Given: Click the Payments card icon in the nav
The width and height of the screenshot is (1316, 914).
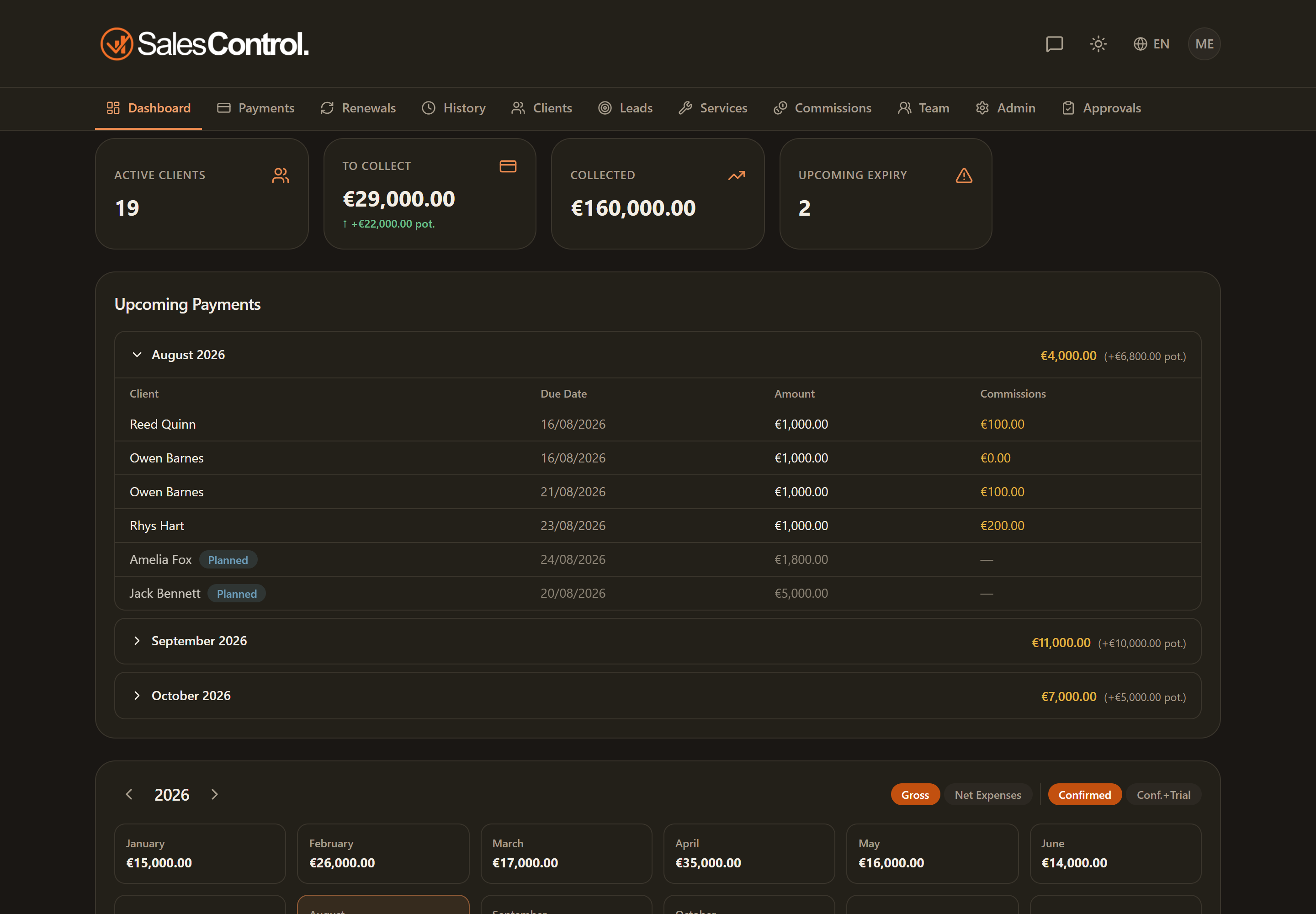Looking at the screenshot, I should pyautogui.click(x=224, y=108).
